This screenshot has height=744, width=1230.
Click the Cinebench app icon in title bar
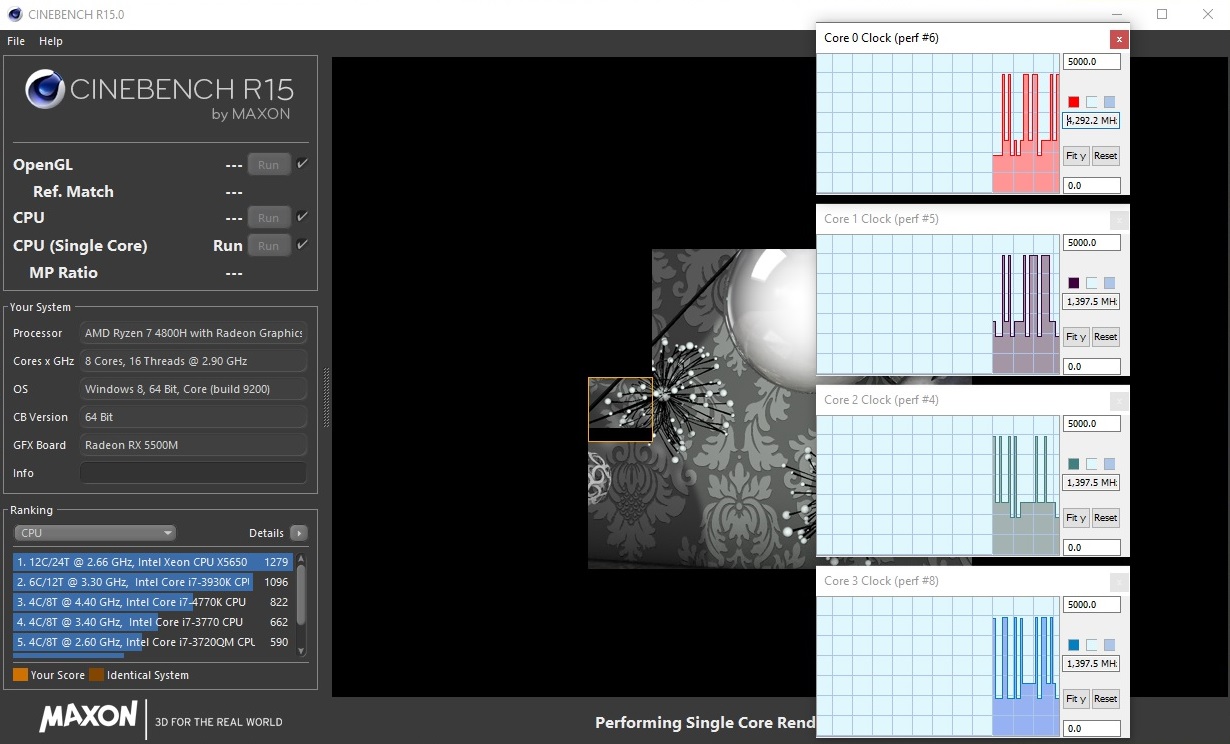(14, 15)
